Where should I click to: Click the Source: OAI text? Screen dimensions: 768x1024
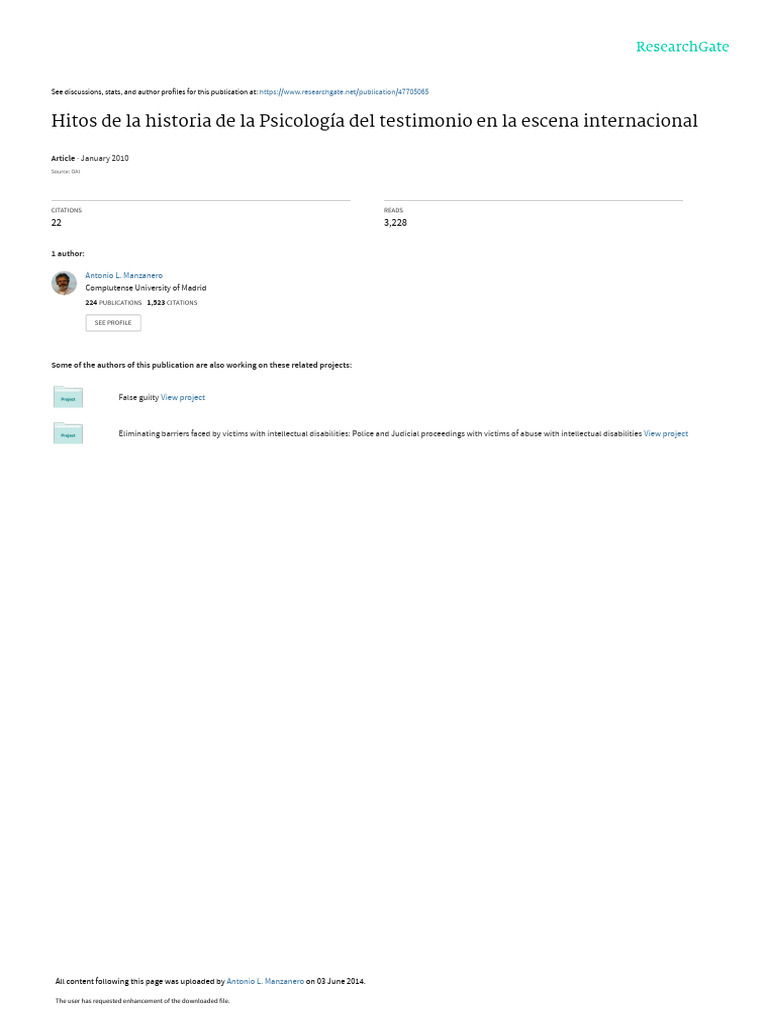(x=65, y=172)
